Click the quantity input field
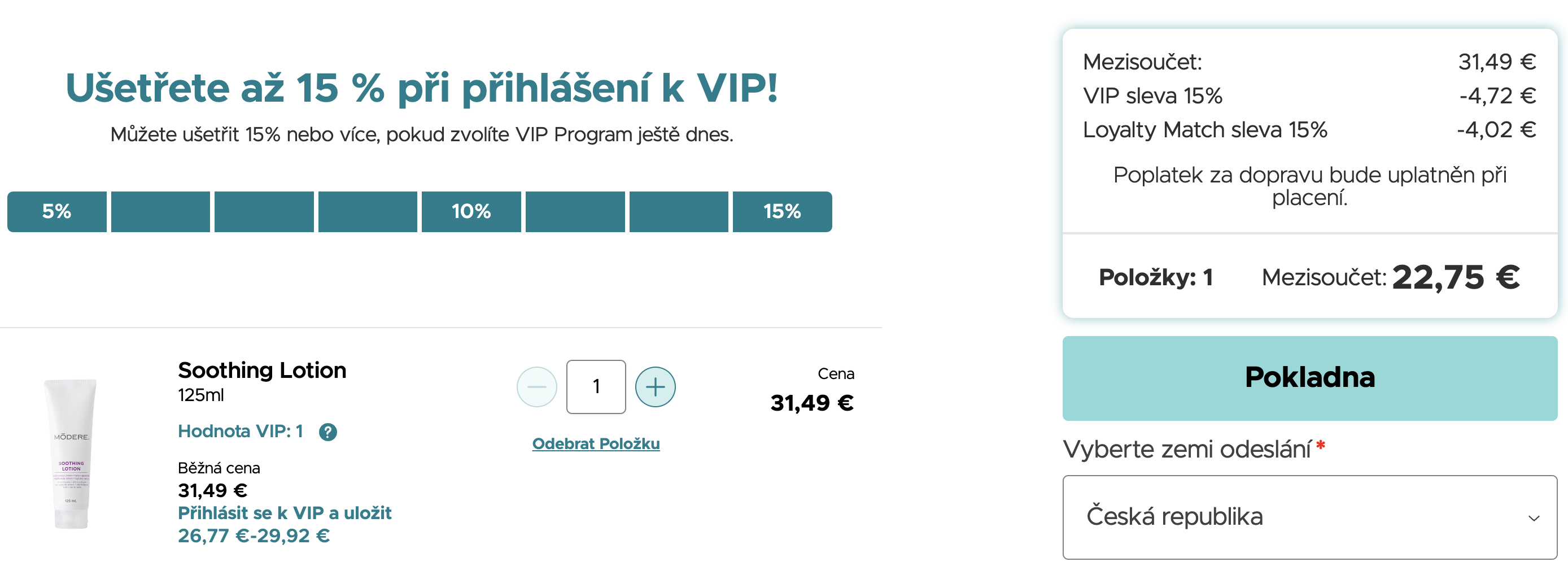1568x566 pixels. pyautogui.click(x=596, y=387)
